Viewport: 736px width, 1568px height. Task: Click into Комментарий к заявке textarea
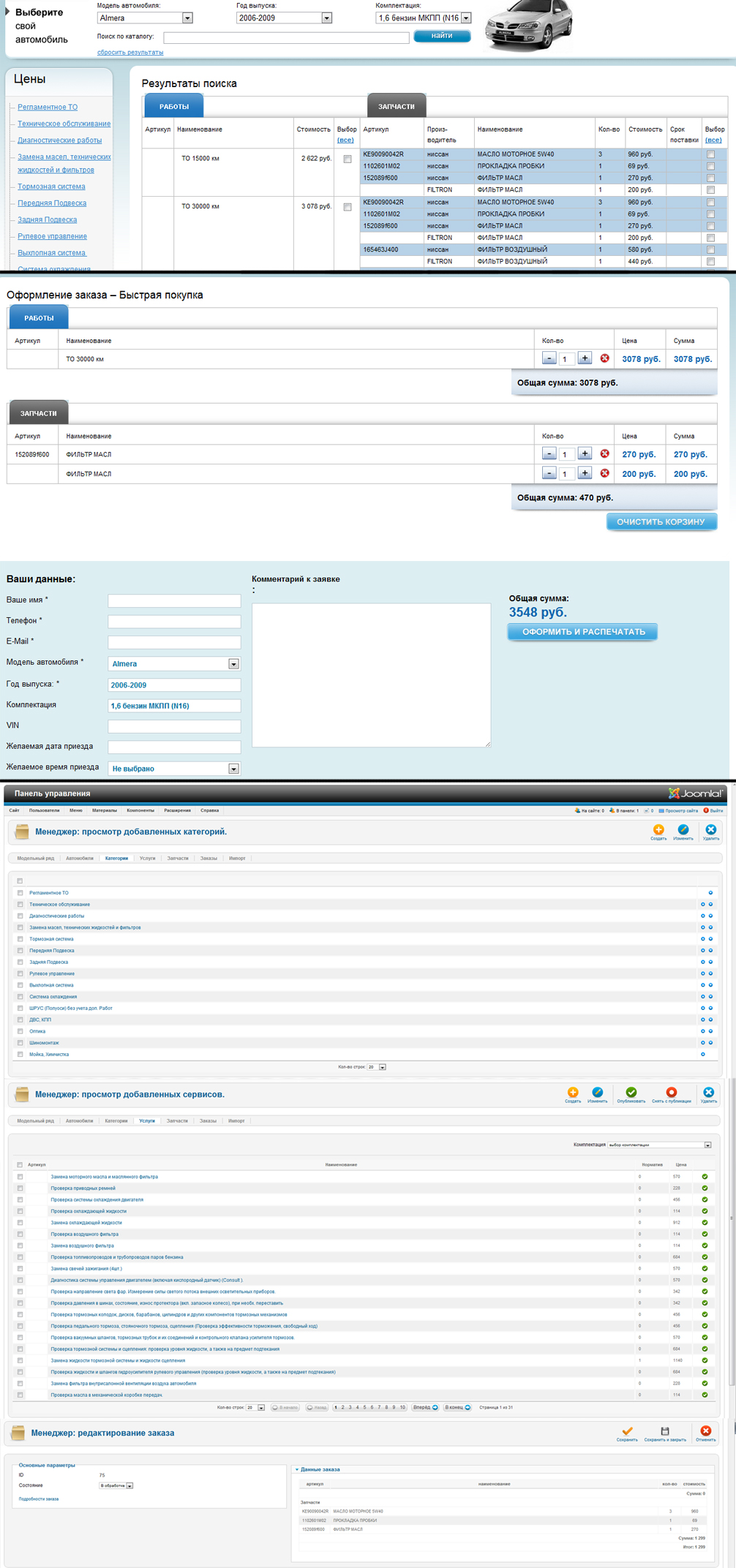371,675
